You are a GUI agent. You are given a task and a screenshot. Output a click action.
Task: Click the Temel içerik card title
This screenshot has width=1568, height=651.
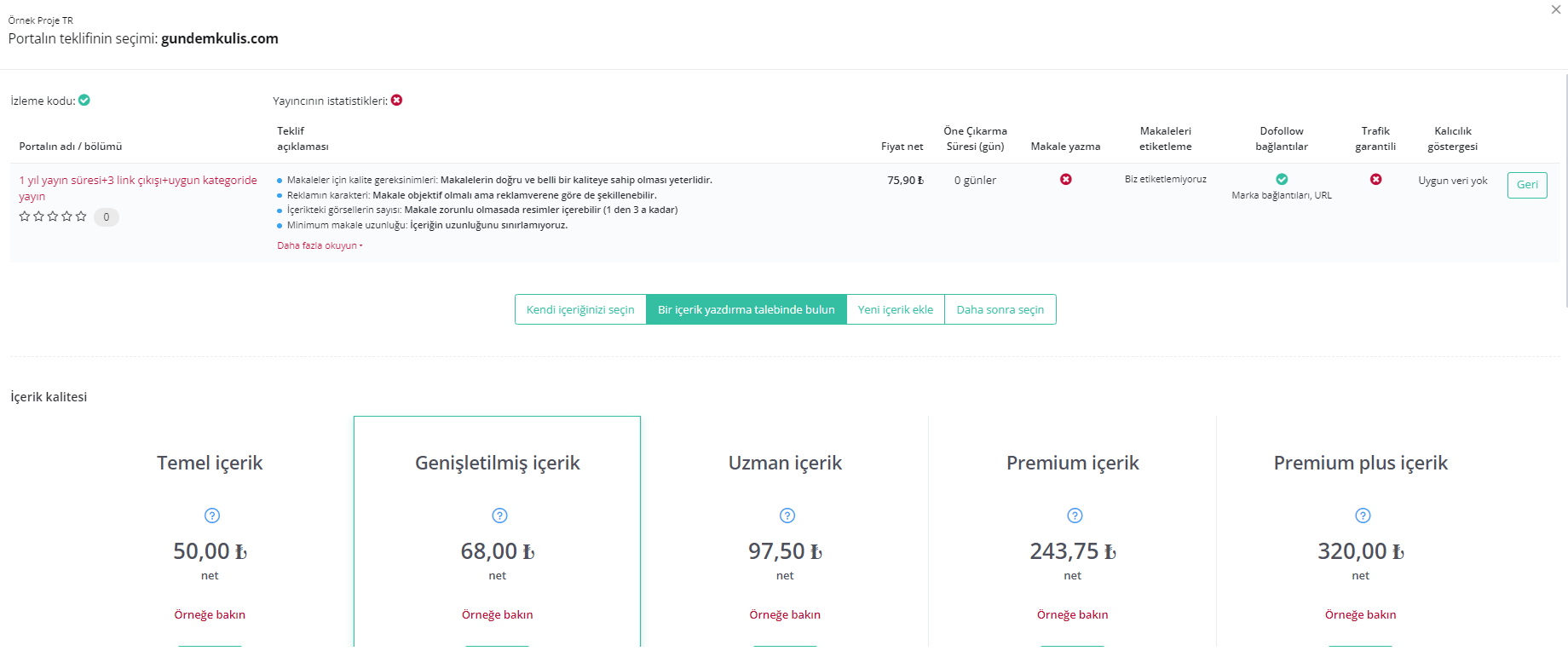click(210, 463)
